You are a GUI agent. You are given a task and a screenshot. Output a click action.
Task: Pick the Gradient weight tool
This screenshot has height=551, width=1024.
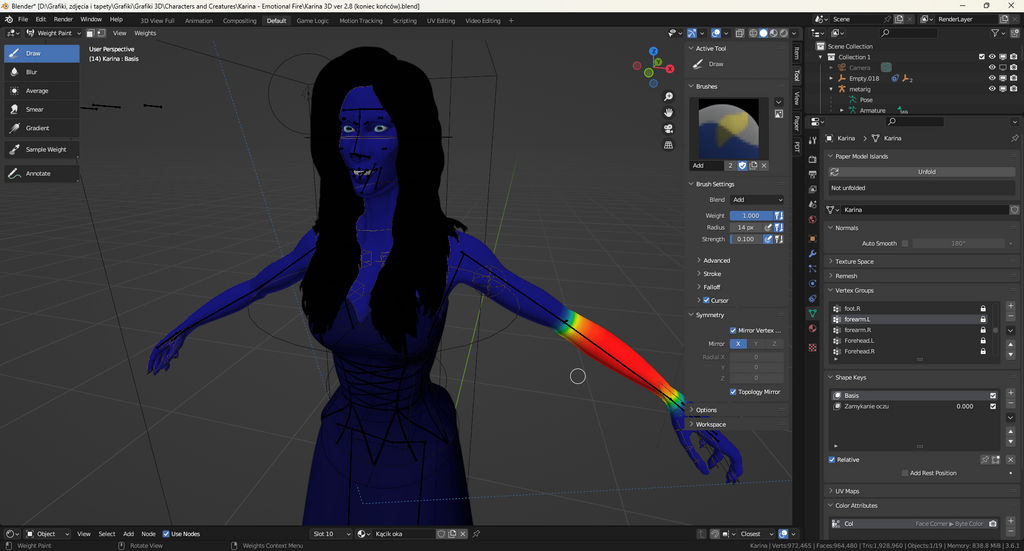[x=40, y=128]
